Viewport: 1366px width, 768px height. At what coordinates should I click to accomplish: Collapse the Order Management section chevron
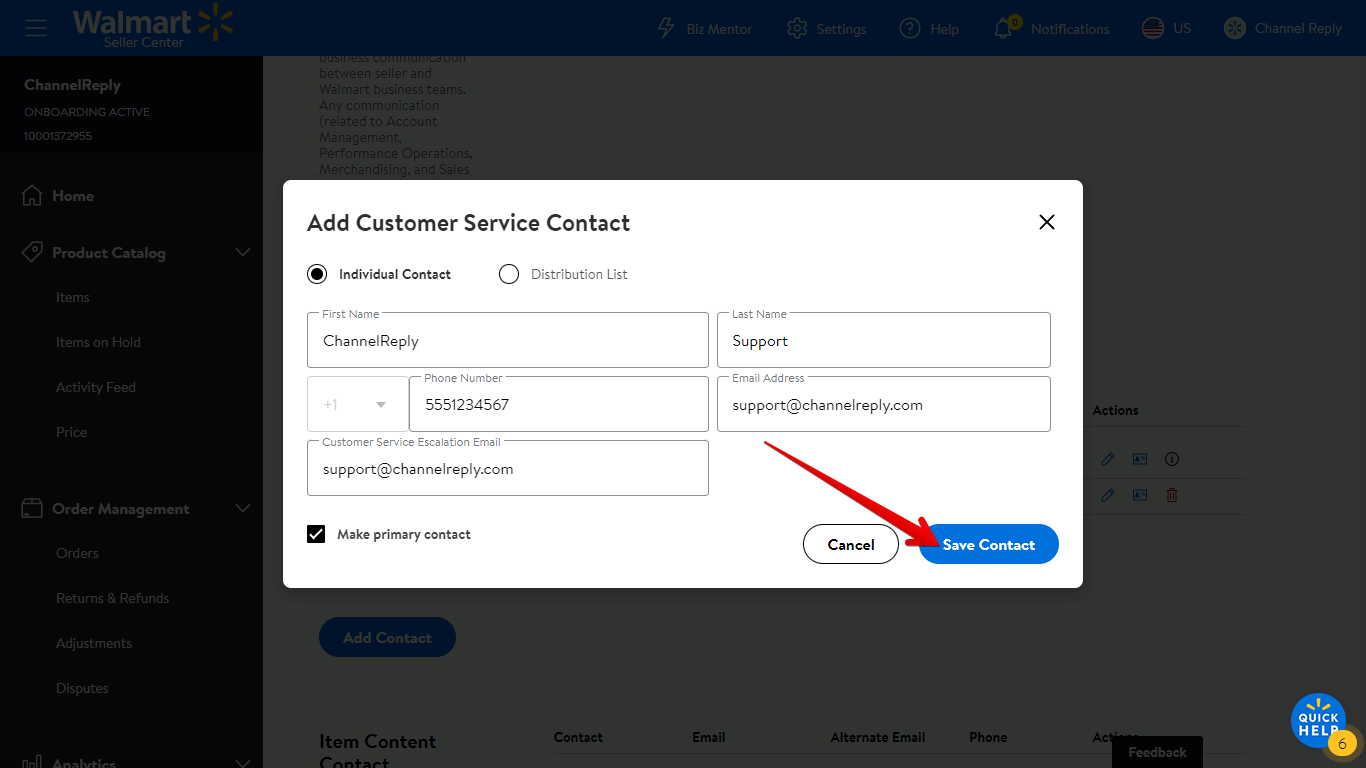(242, 509)
